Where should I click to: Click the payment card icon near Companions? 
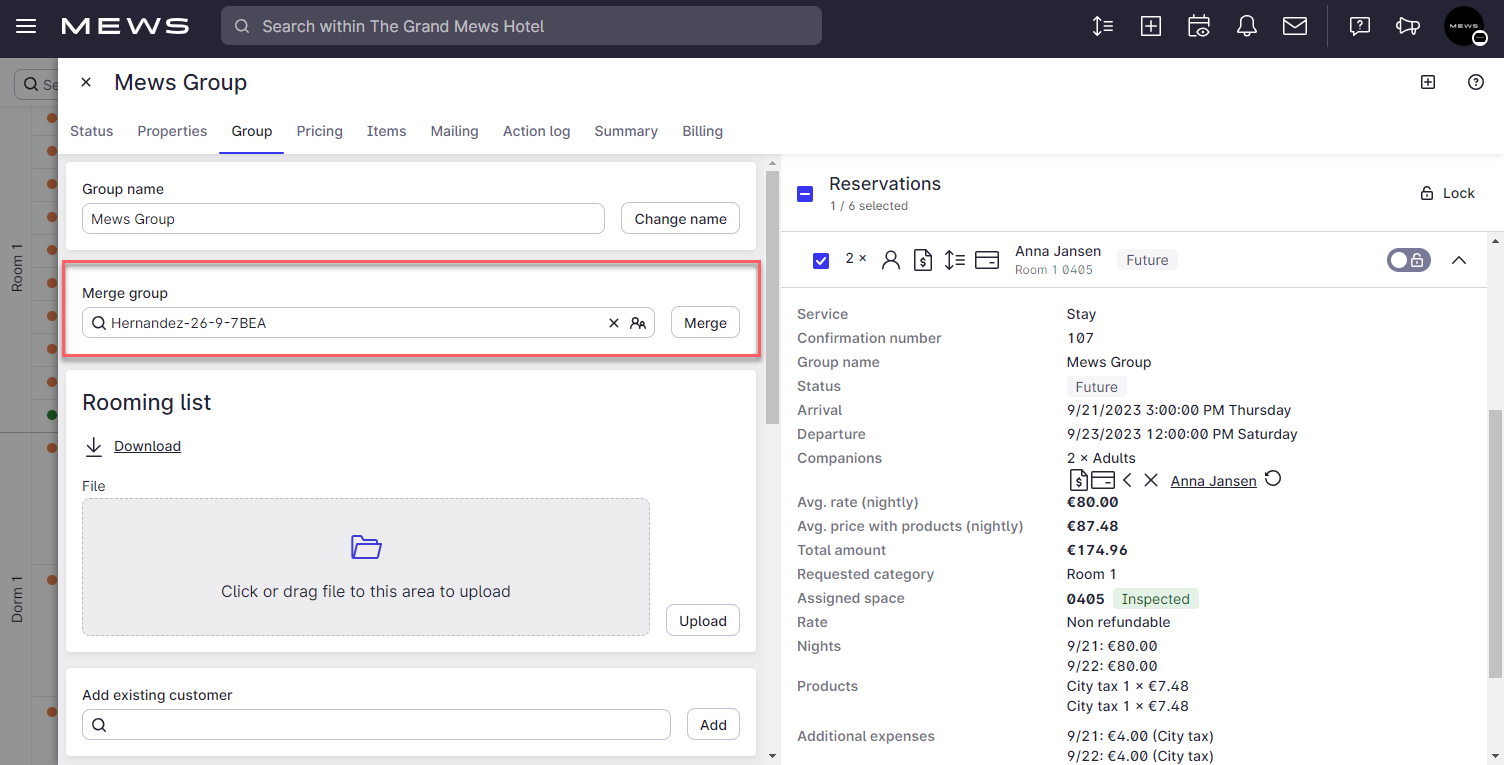(1103, 480)
